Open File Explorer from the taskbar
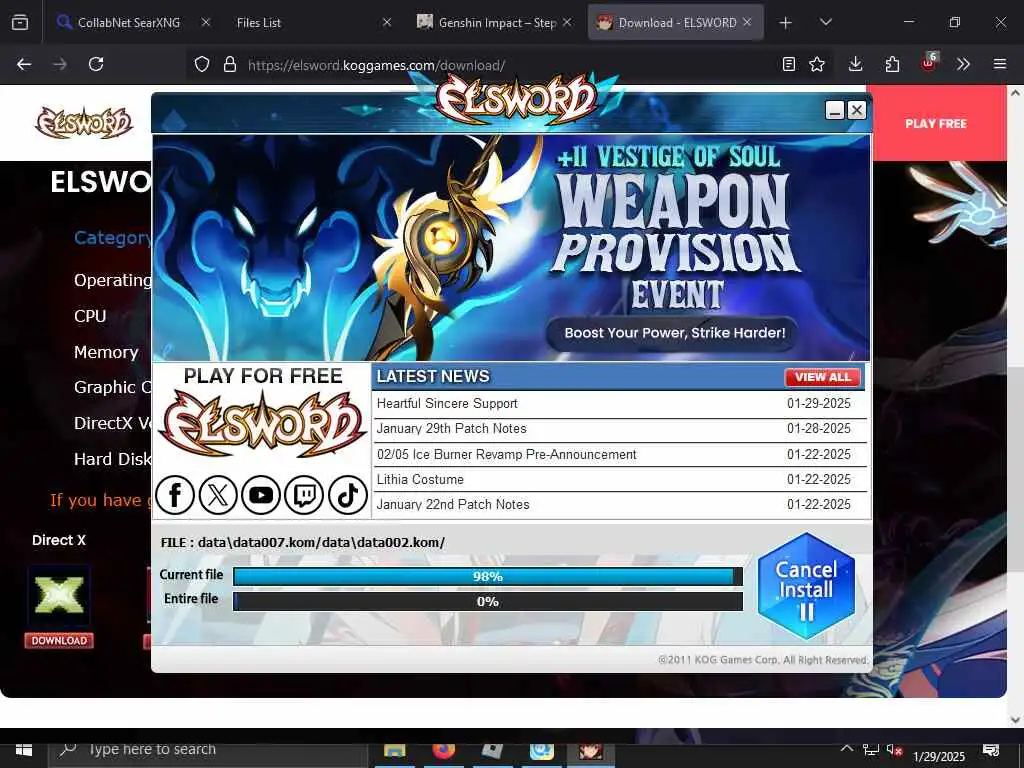 pyautogui.click(x=394, y=752)
